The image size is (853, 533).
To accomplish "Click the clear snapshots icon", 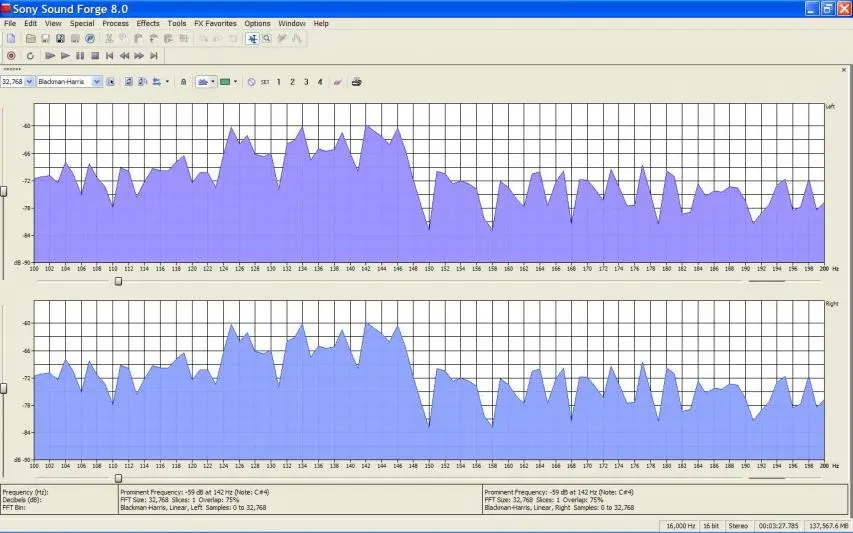I will [251, 82].
